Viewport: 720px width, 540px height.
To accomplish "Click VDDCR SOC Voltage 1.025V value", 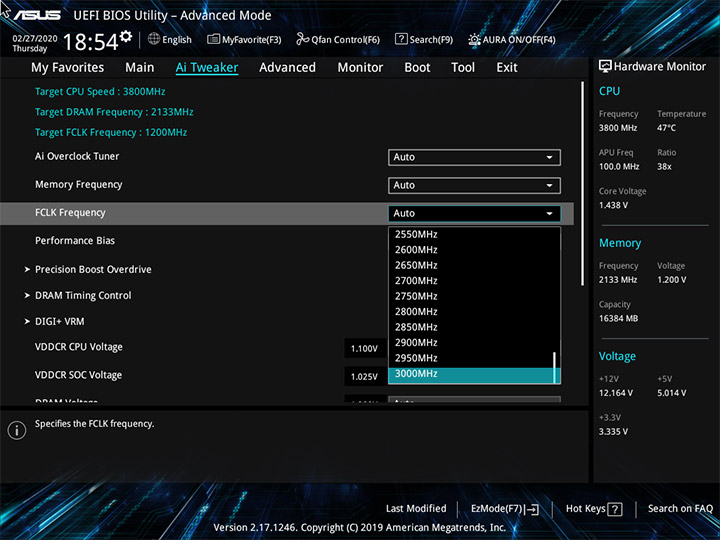I will (x=365, y=377).
